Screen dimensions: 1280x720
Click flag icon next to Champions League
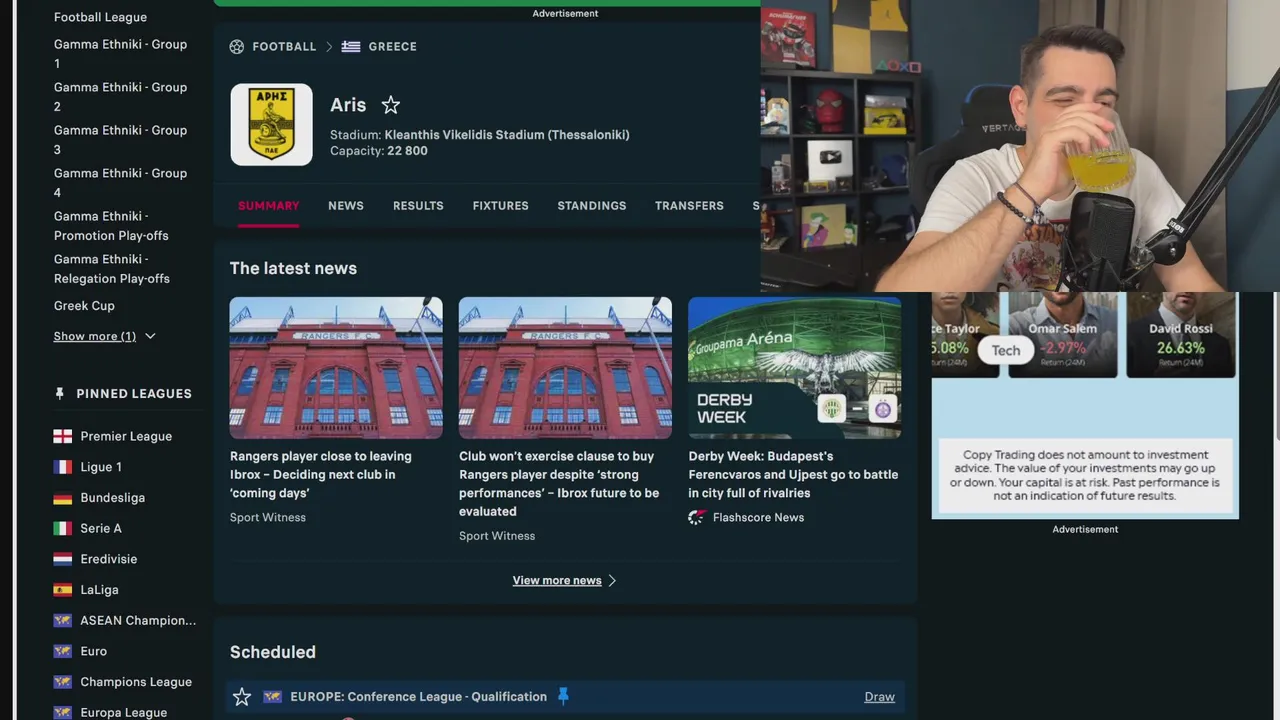click(63, 682)
